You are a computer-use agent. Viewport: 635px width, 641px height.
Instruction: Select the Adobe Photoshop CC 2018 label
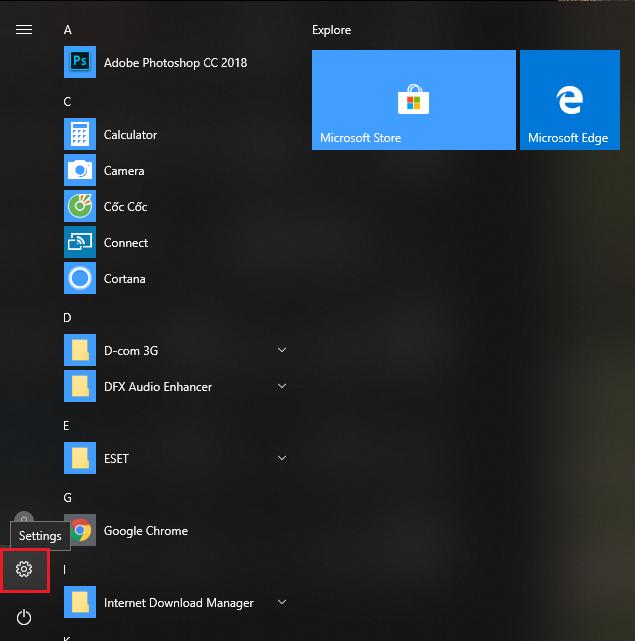[x=175, y=63]
